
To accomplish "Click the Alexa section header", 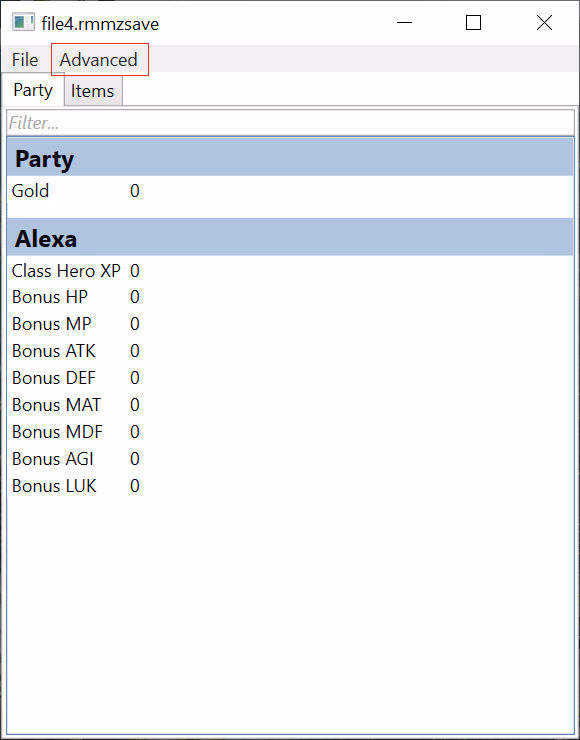I will [290, 237].
